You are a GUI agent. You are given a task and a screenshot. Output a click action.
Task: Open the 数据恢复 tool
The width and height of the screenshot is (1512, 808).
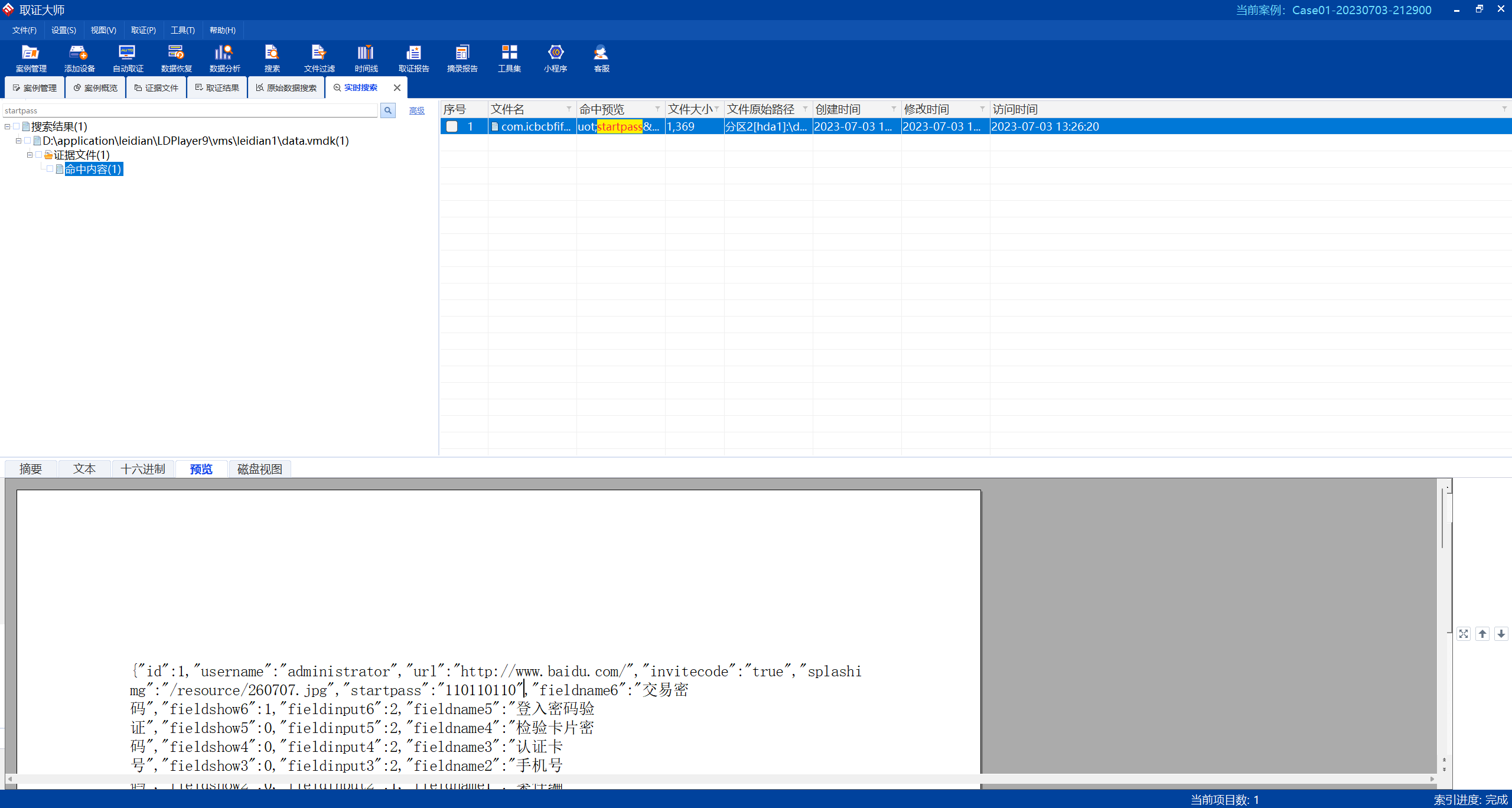coord(176,58)
